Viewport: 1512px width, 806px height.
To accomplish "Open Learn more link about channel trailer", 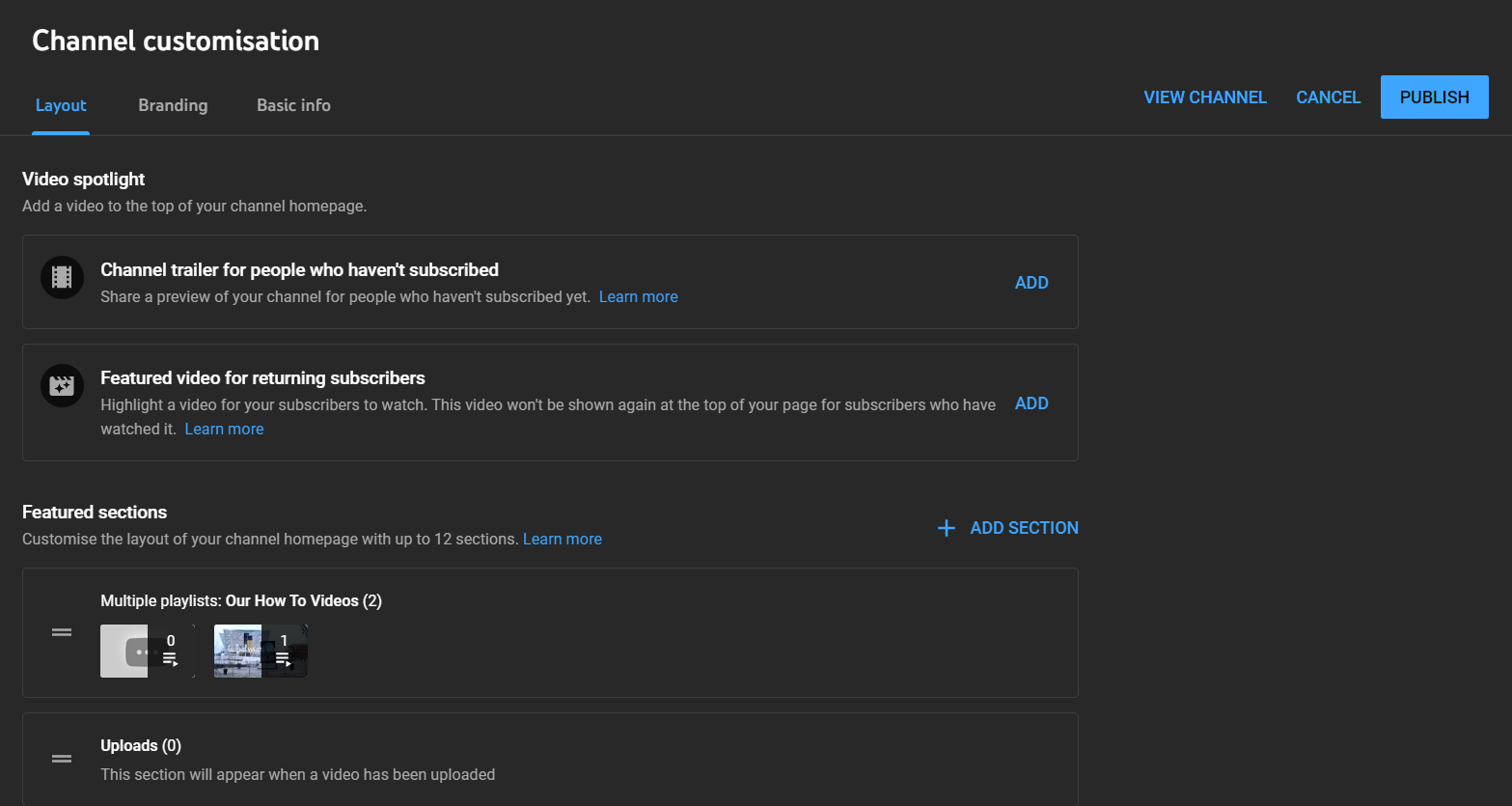I will 638,297.
